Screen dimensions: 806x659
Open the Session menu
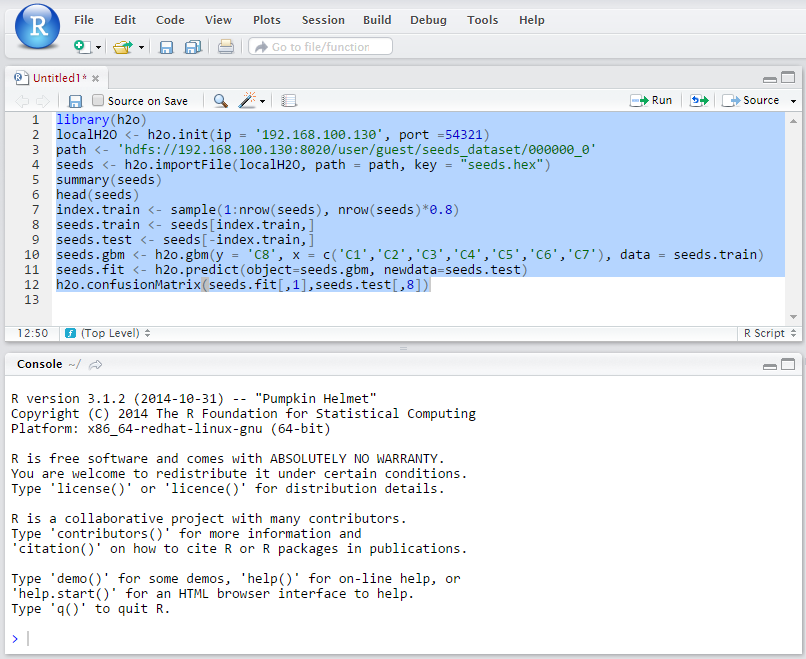[x=323, y=19]
